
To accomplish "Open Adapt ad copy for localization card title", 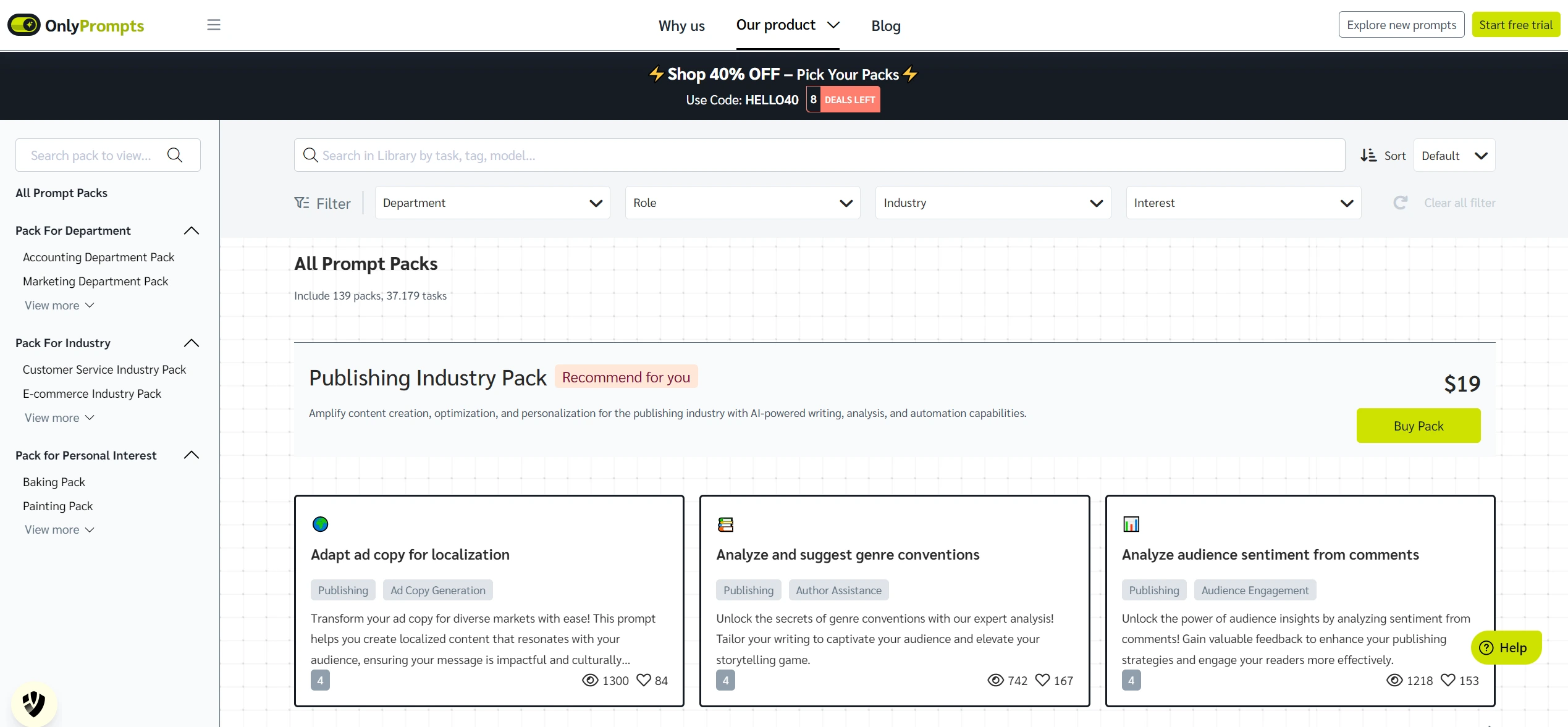I will 410,554.
